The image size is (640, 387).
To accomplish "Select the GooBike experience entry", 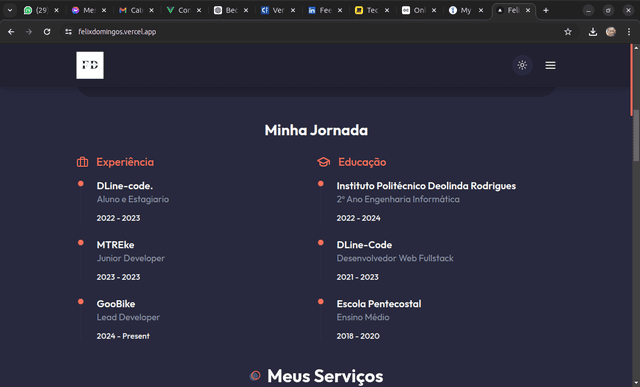I will (128, 320).
